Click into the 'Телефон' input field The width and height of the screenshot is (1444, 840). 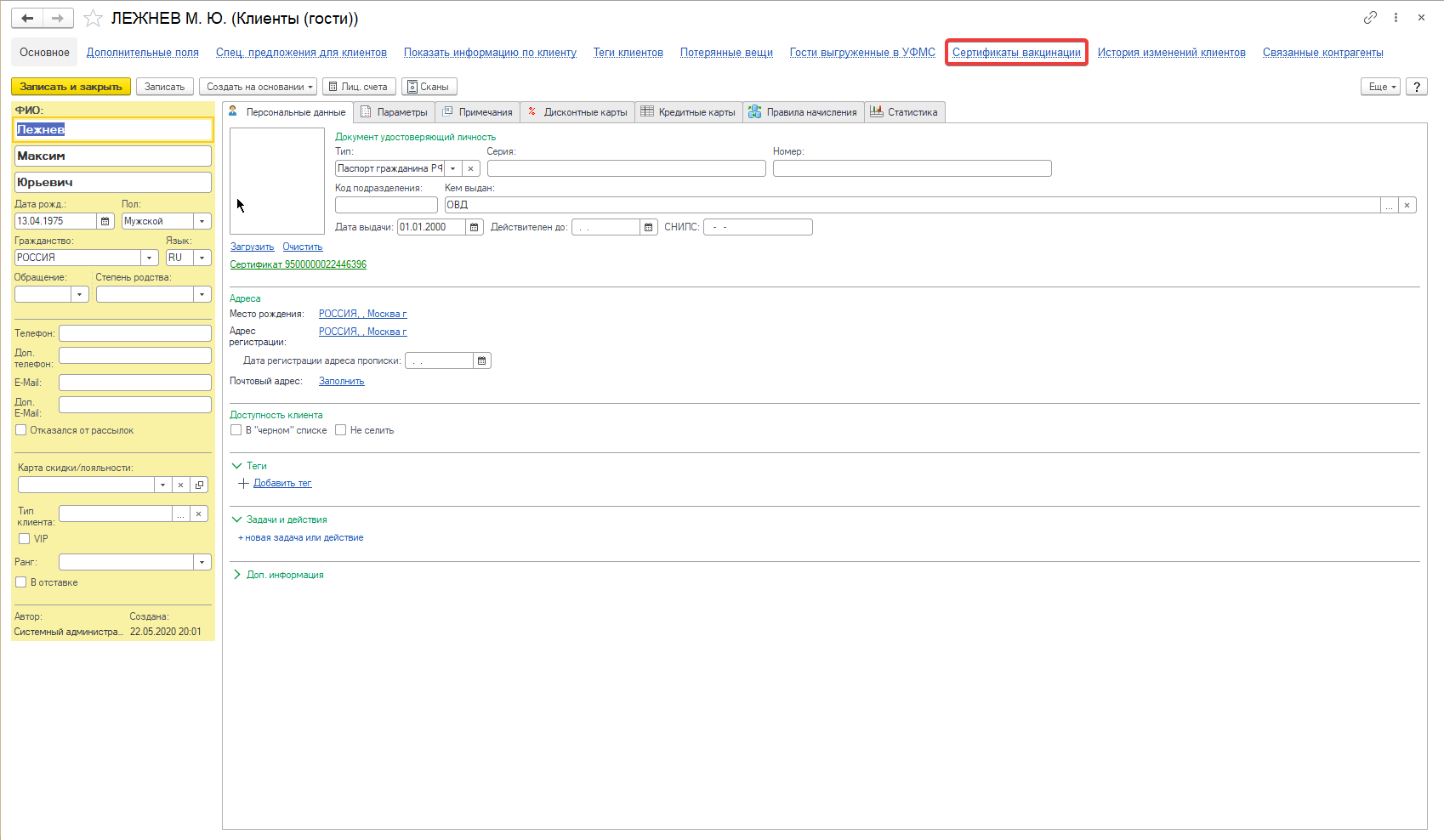(135, 333)
